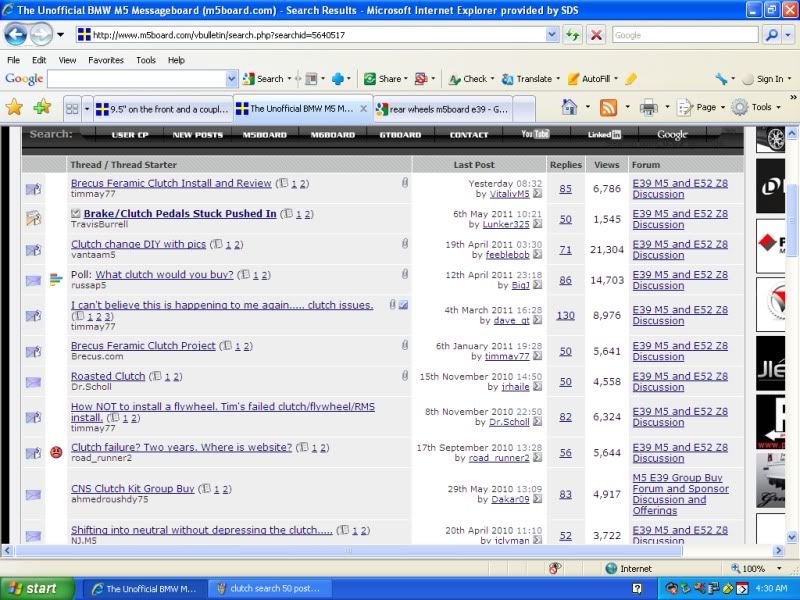This screenshot has height=600, width=800.
Task: Click the USER CP navigation button
Action: coord(130,135)
